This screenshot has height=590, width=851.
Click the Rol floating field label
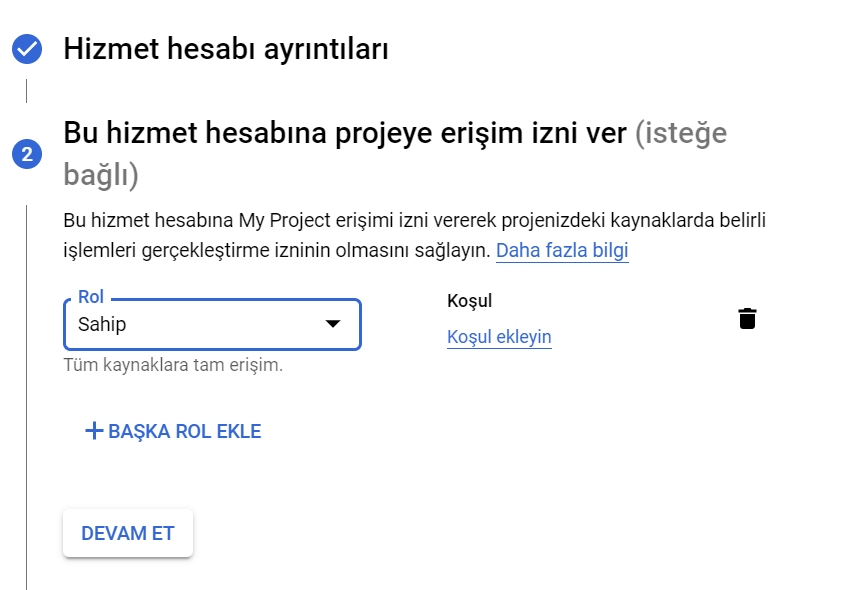[91, 297]
